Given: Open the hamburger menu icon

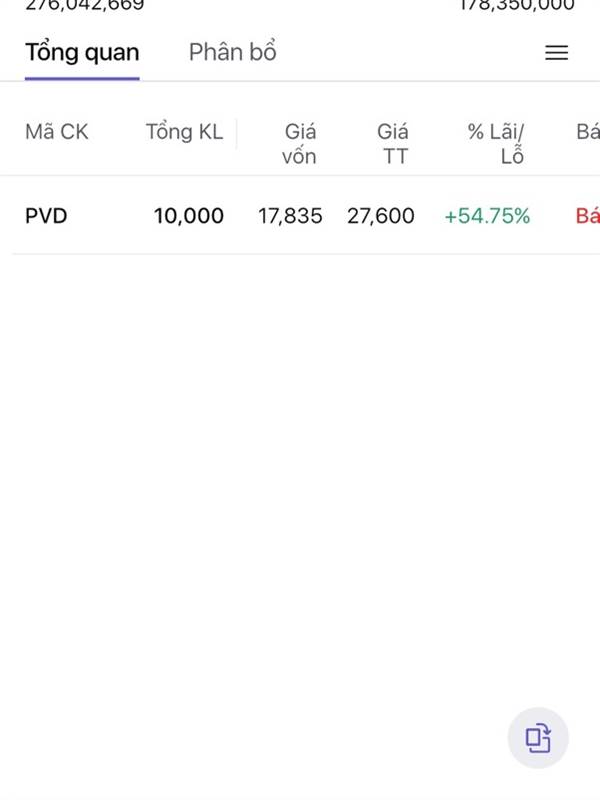Looking at the screenshot, I should pos(556,53).
